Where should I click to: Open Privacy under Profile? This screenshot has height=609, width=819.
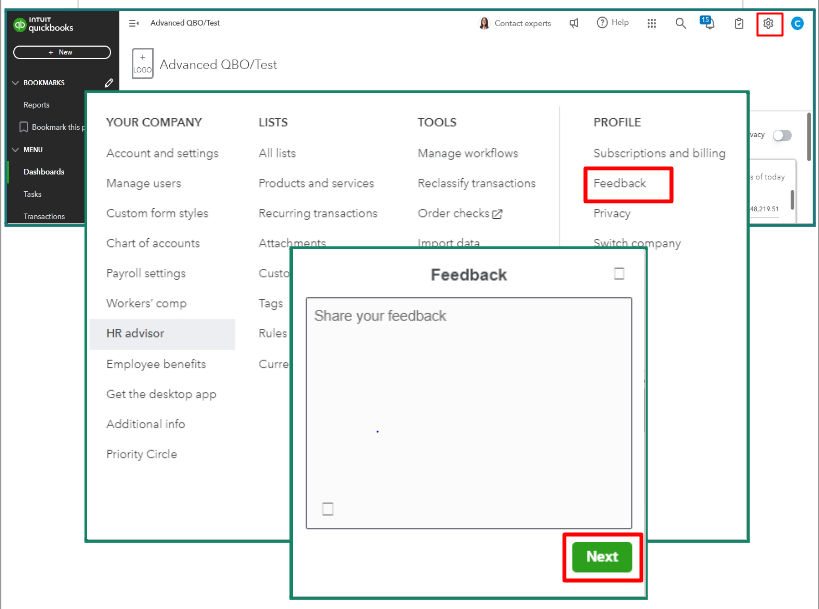click(612, 214)
